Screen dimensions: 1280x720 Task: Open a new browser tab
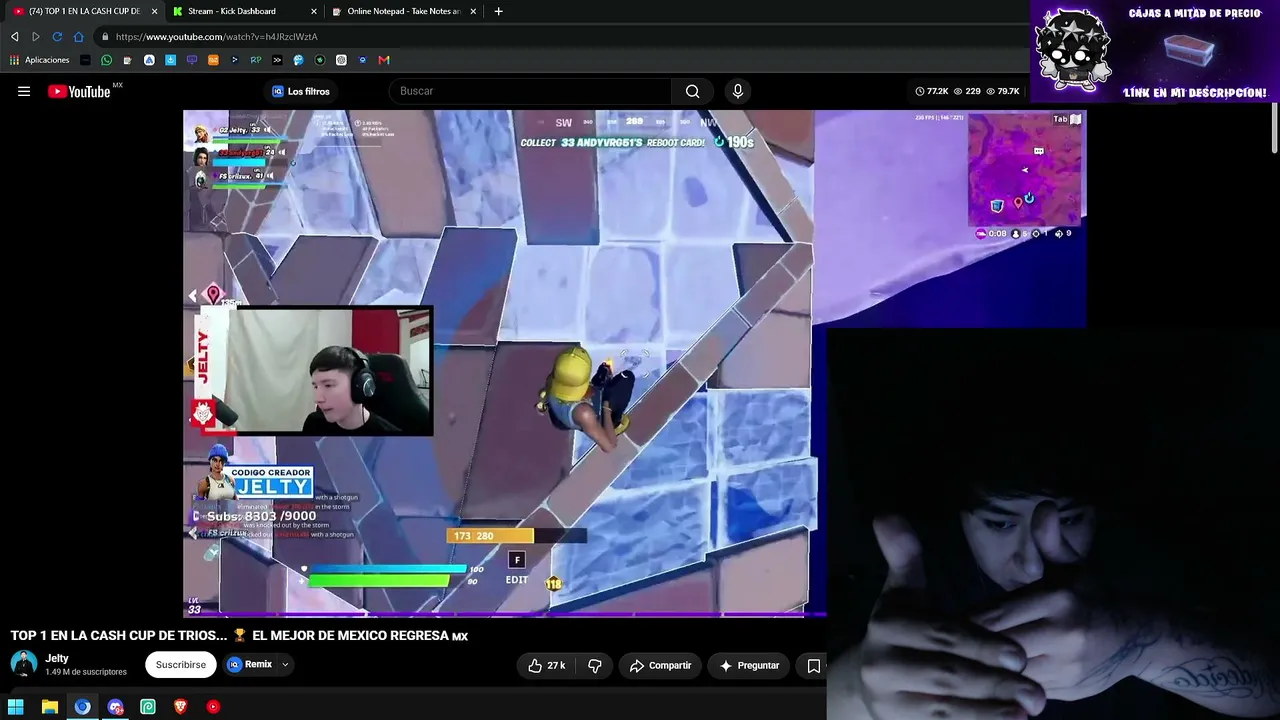click(x=498, y=11)
